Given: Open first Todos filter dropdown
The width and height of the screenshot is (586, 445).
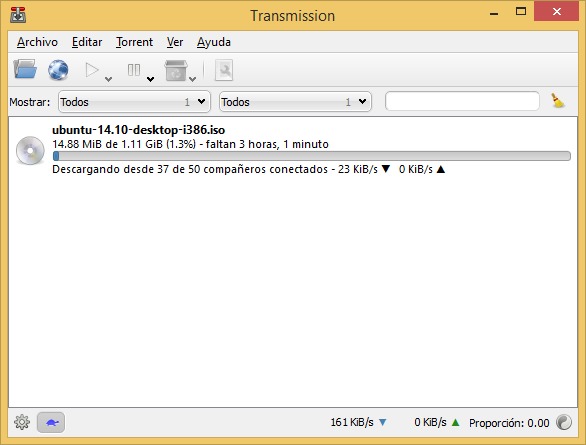Looking at the screenshot, I should click(135, 102).
